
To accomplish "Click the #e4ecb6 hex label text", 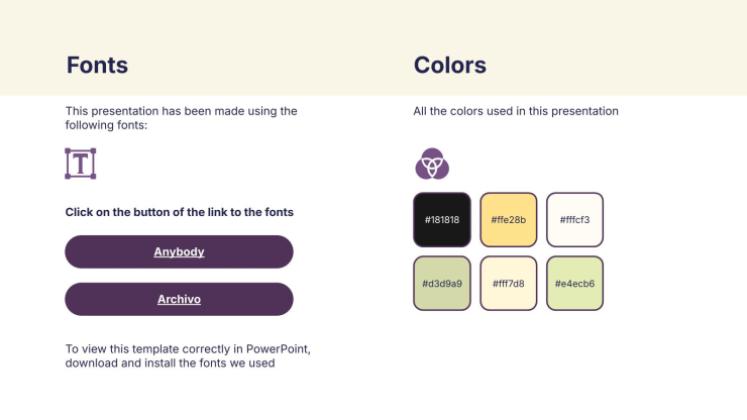I will (x=575, y=284).
